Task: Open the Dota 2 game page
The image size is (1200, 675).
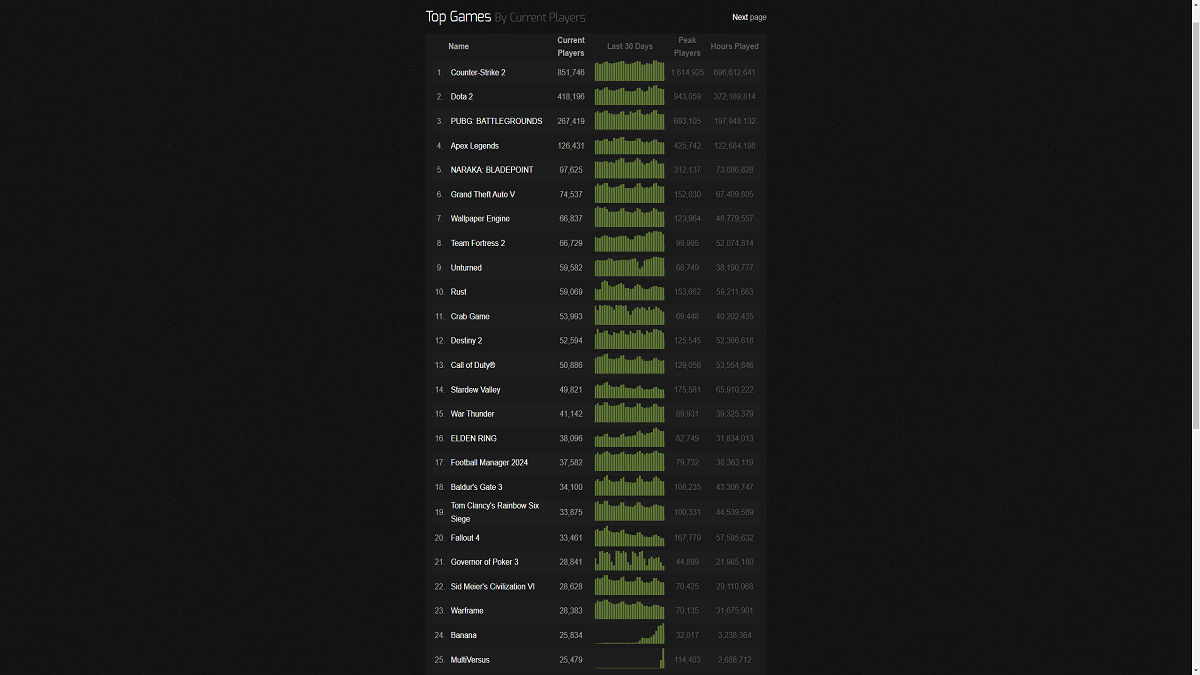Action: pos(462,96)
